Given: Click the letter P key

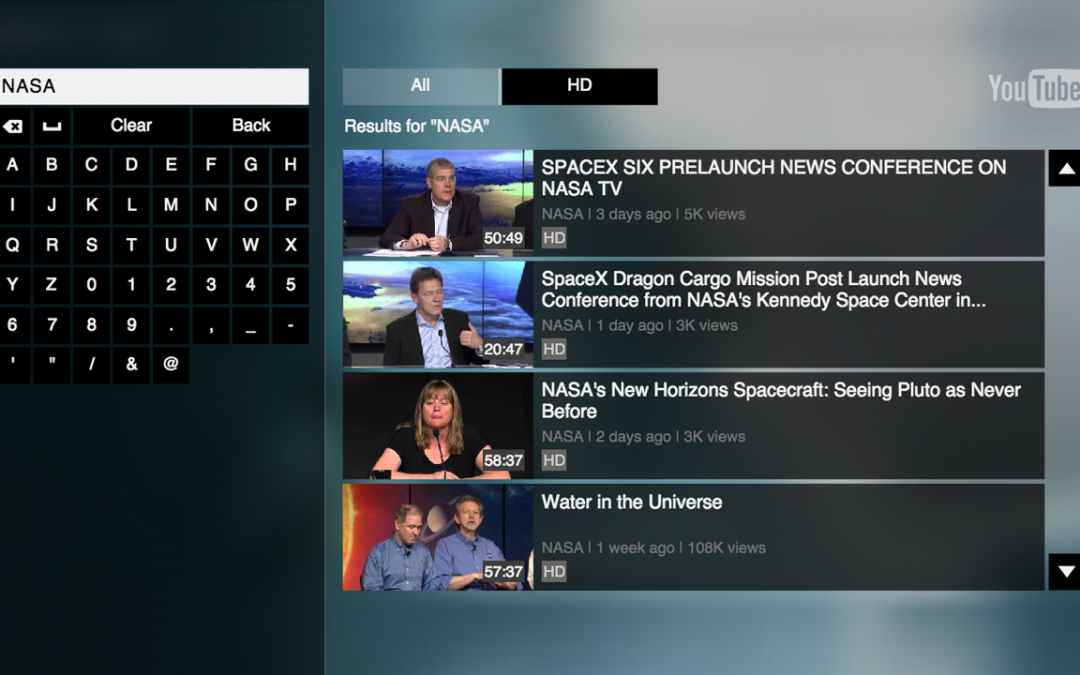Looking at the screenshot, I should click(291, 205).
